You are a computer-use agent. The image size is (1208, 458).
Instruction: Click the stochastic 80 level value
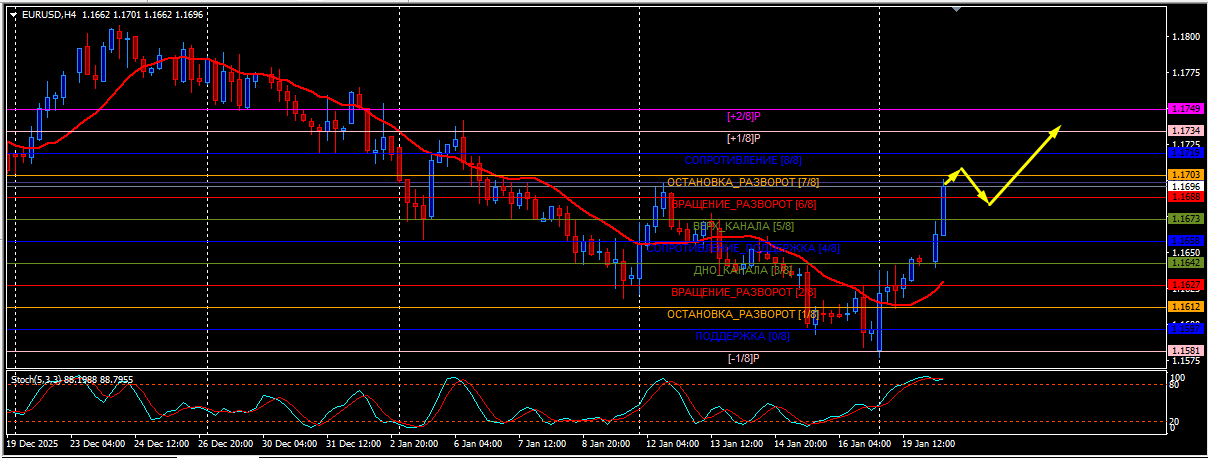[1176, 384]
